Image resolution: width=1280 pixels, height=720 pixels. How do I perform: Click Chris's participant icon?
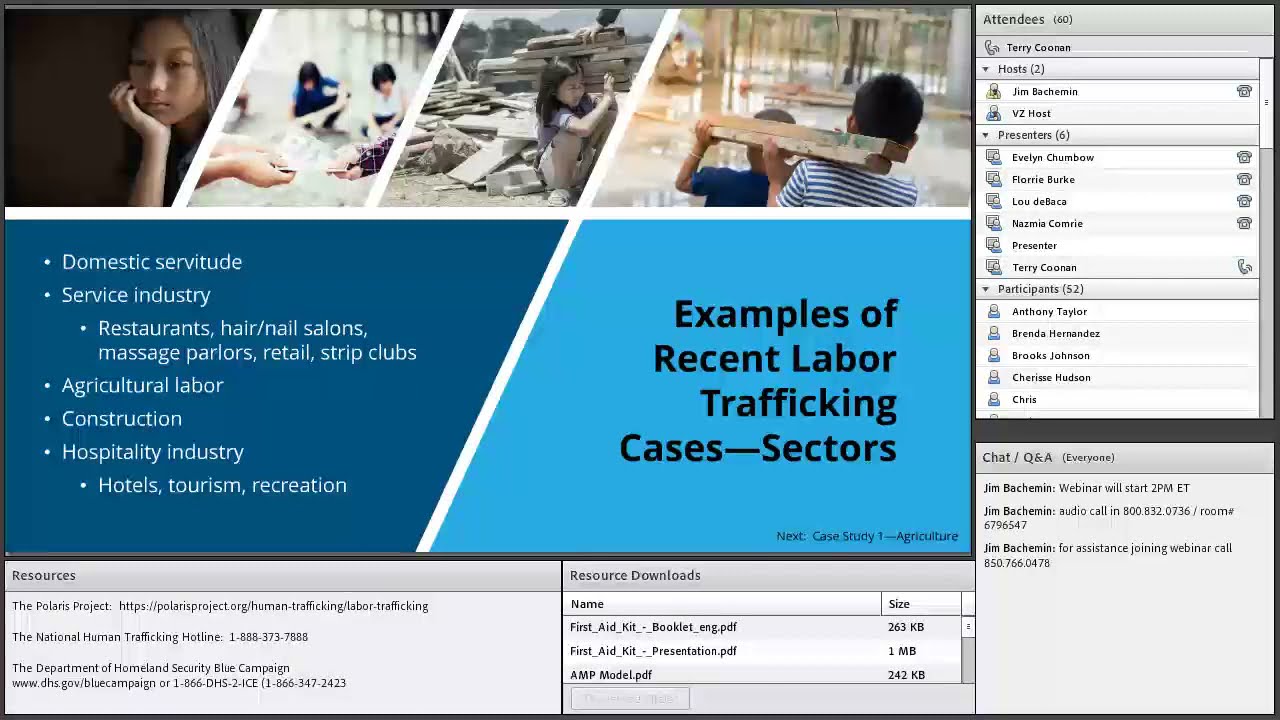tap(993, 399)
